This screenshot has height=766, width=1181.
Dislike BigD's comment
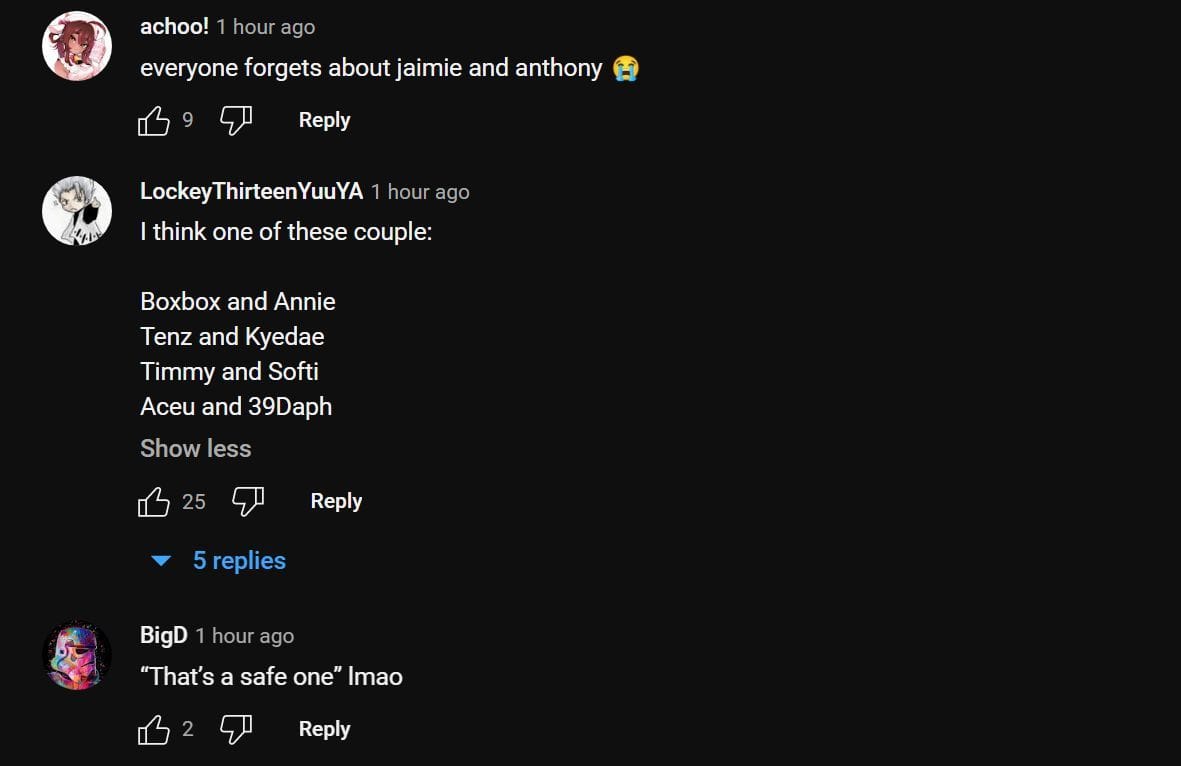click(236, 730)
